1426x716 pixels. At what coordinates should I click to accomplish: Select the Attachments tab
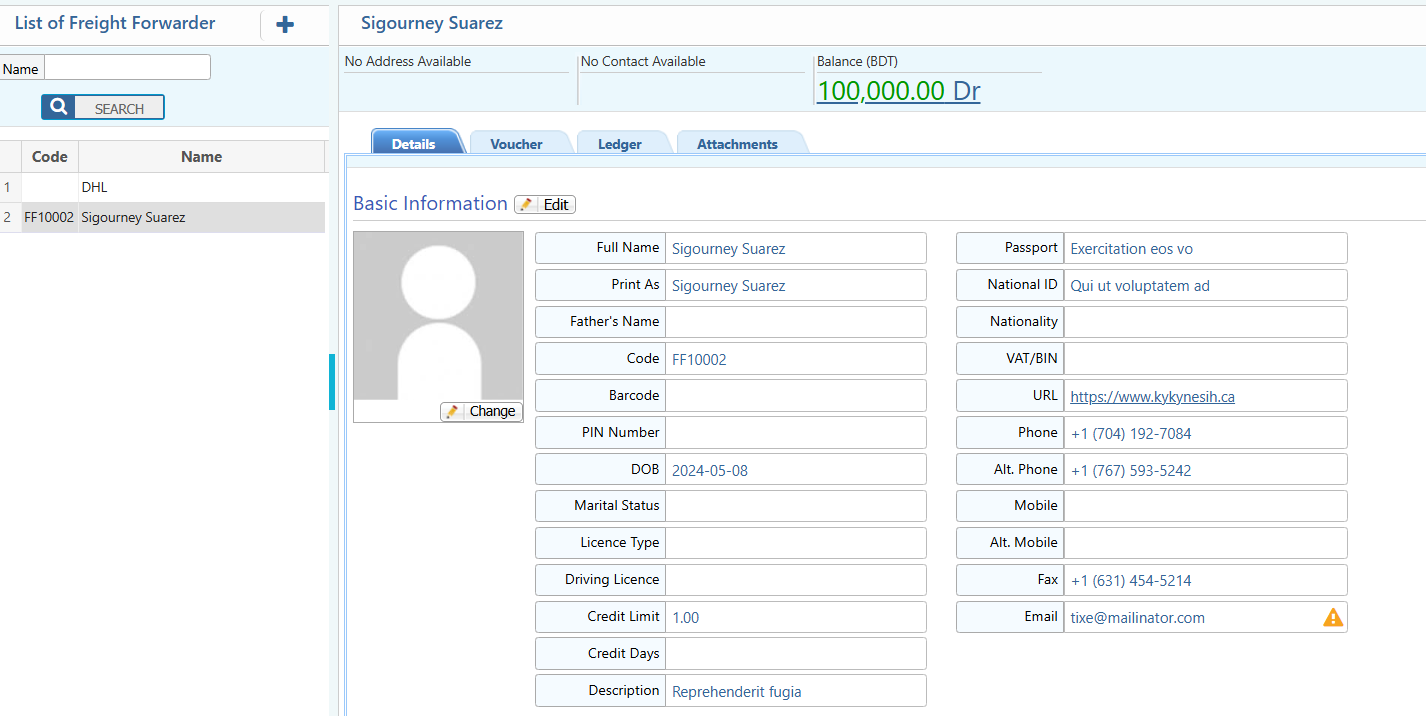(x=737, y=144)
